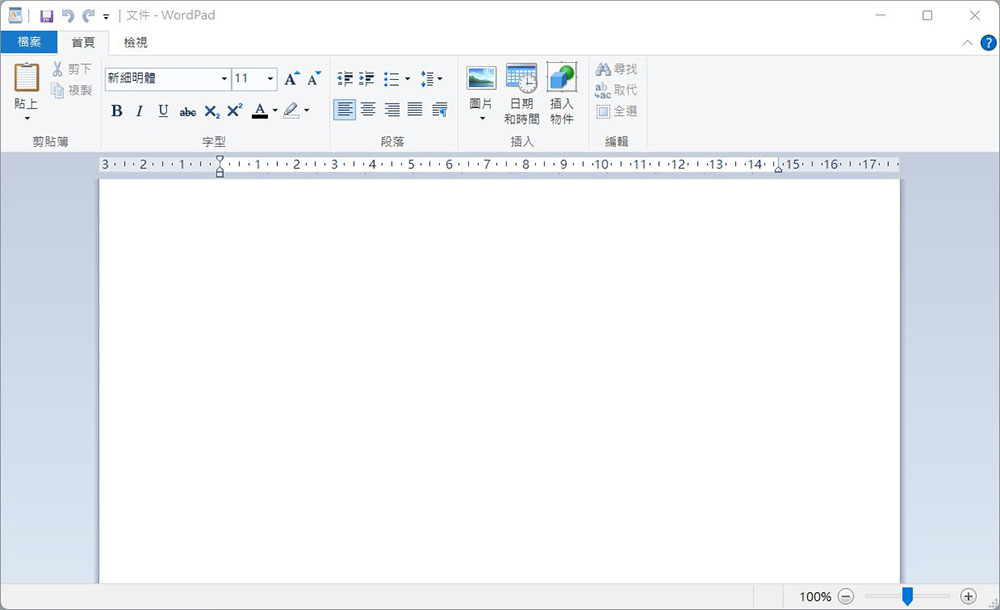Toggle underline formatting
This screenshot has width=1000, height=610.
(163, 111)
